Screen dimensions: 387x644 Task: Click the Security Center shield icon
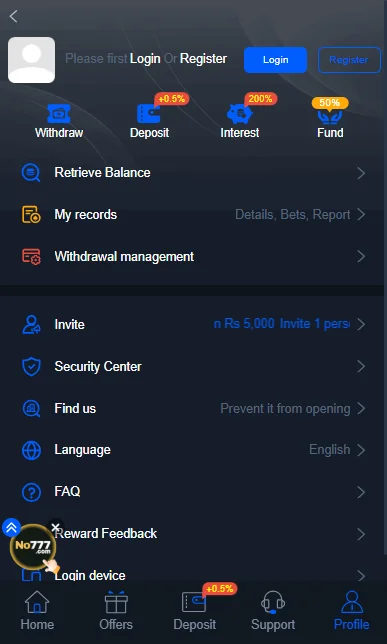point(31,366)
